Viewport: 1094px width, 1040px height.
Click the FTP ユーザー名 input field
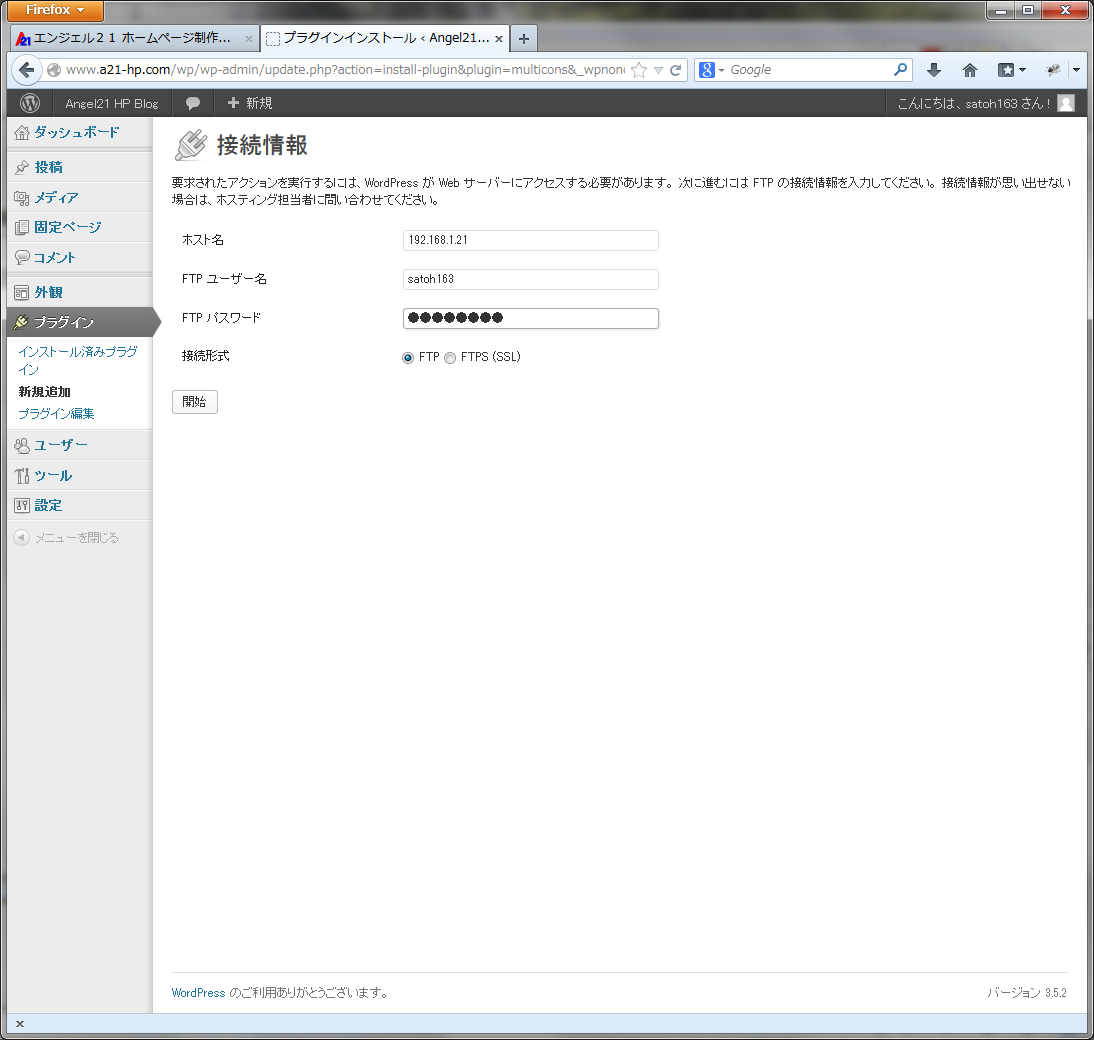530,279
